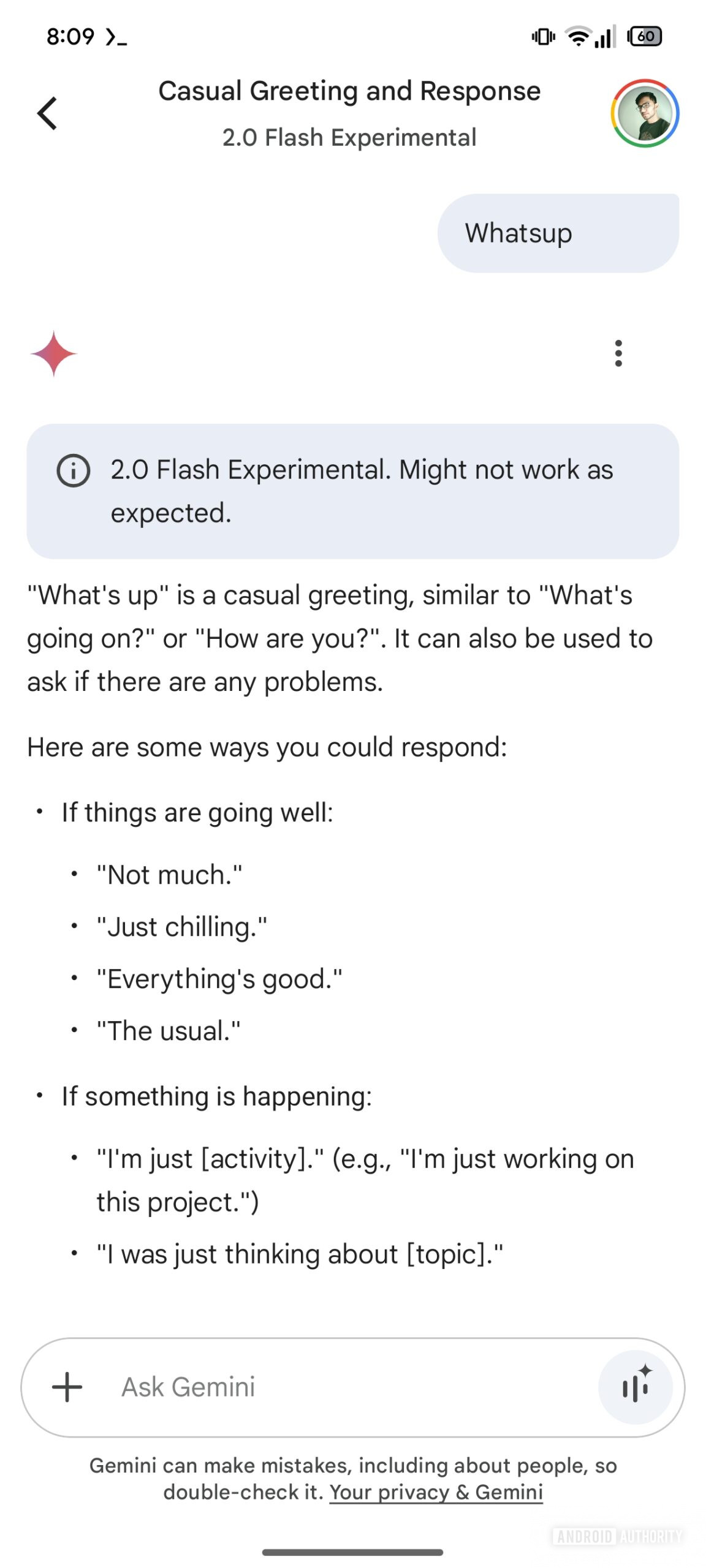Viewport: 706px width, 1568px height.
Task: Start Gemini Live voice mode
Action: [x=635, y=1387]
